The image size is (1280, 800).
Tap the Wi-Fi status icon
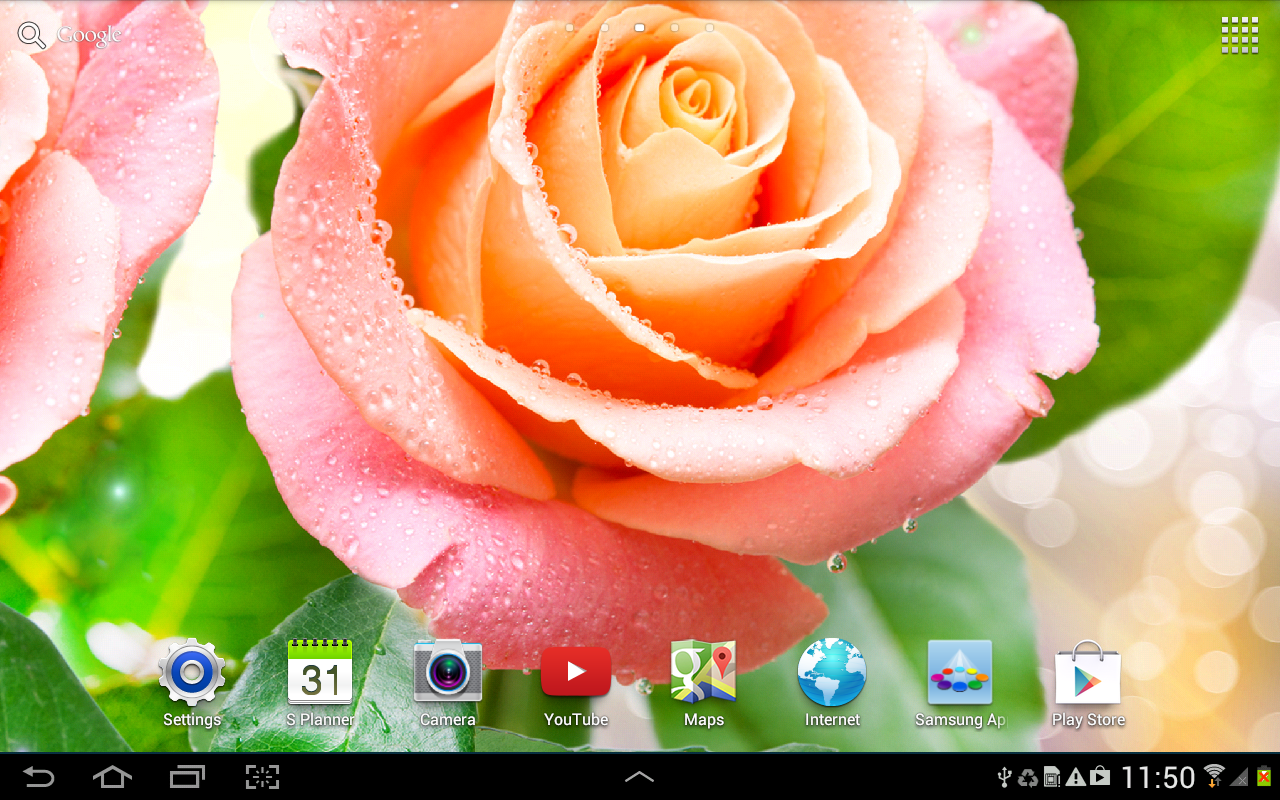tap(1214, 776)
